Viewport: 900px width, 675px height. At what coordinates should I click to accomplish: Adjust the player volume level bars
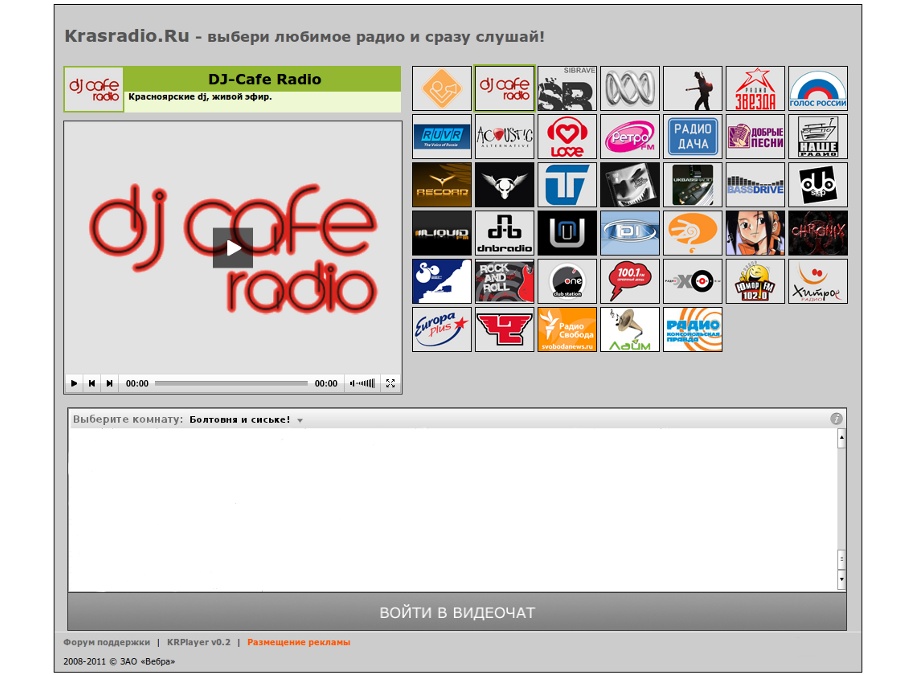[x=362, y=383]
